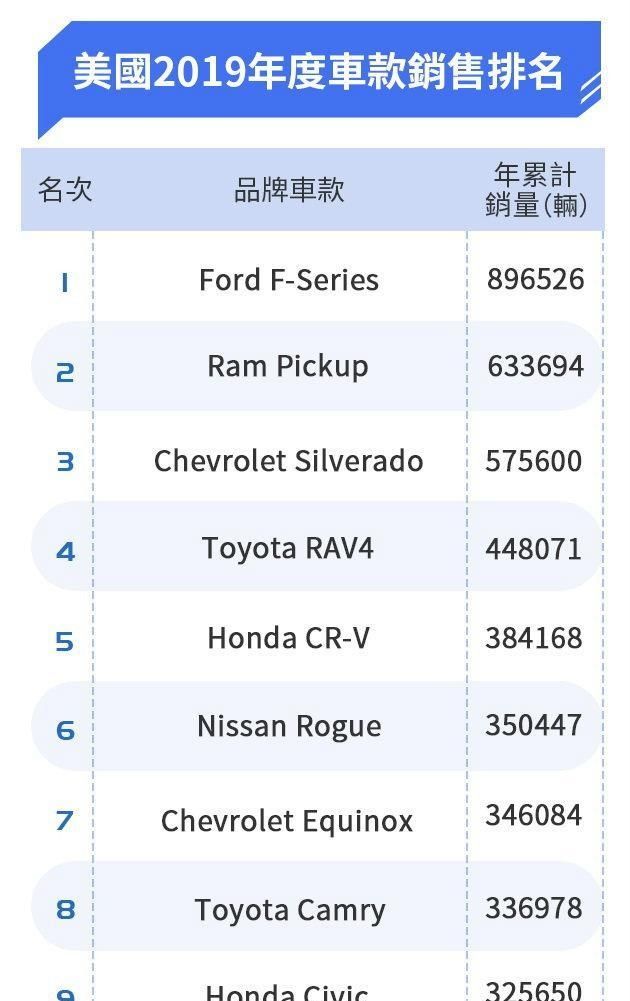Click the rank 4 number

click(x=65, y=552)
